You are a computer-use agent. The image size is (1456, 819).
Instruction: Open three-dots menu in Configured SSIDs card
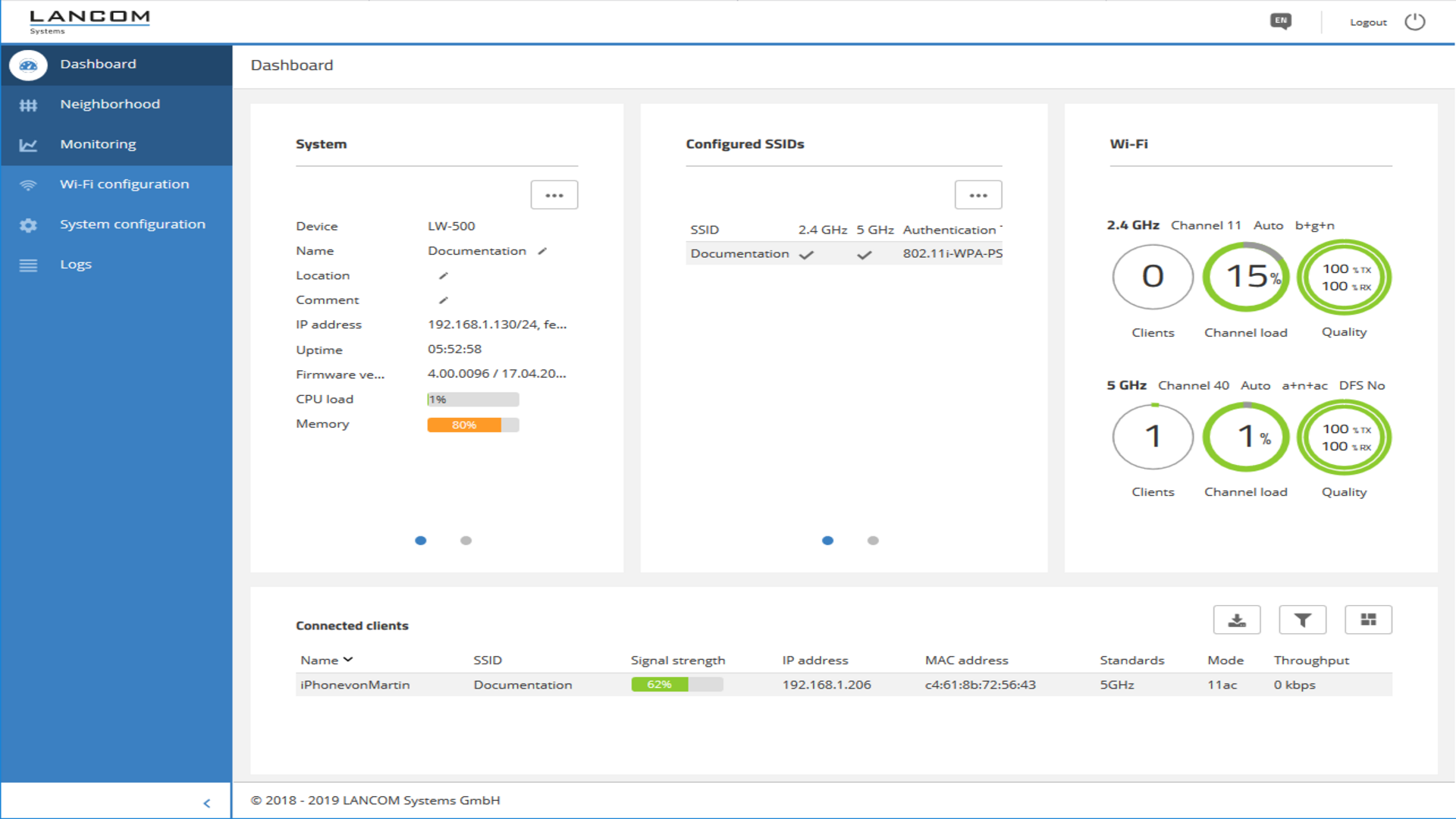point(977,195)
